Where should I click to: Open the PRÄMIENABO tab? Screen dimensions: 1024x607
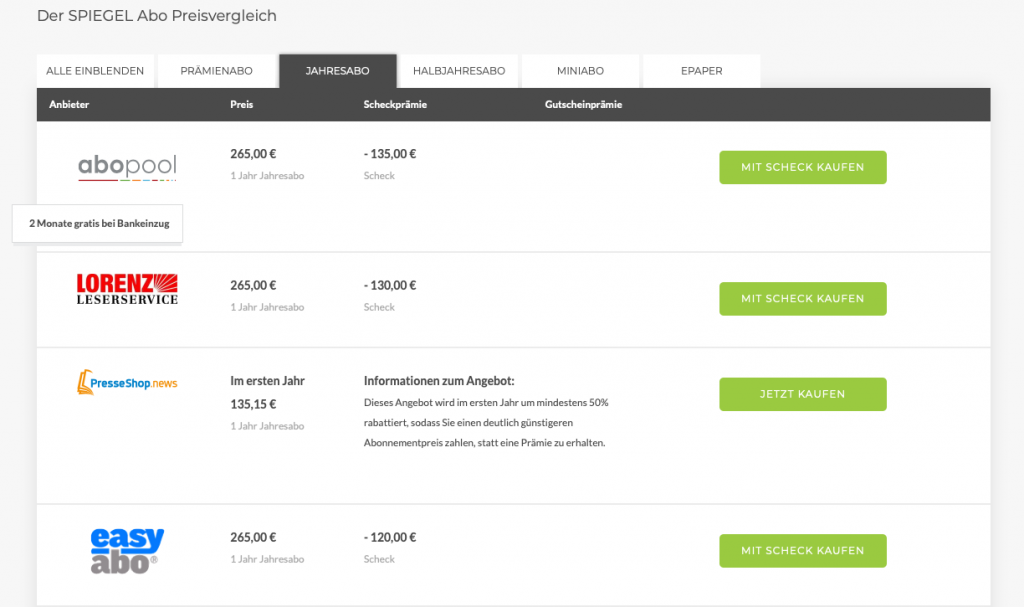click(x=216, y=71)
